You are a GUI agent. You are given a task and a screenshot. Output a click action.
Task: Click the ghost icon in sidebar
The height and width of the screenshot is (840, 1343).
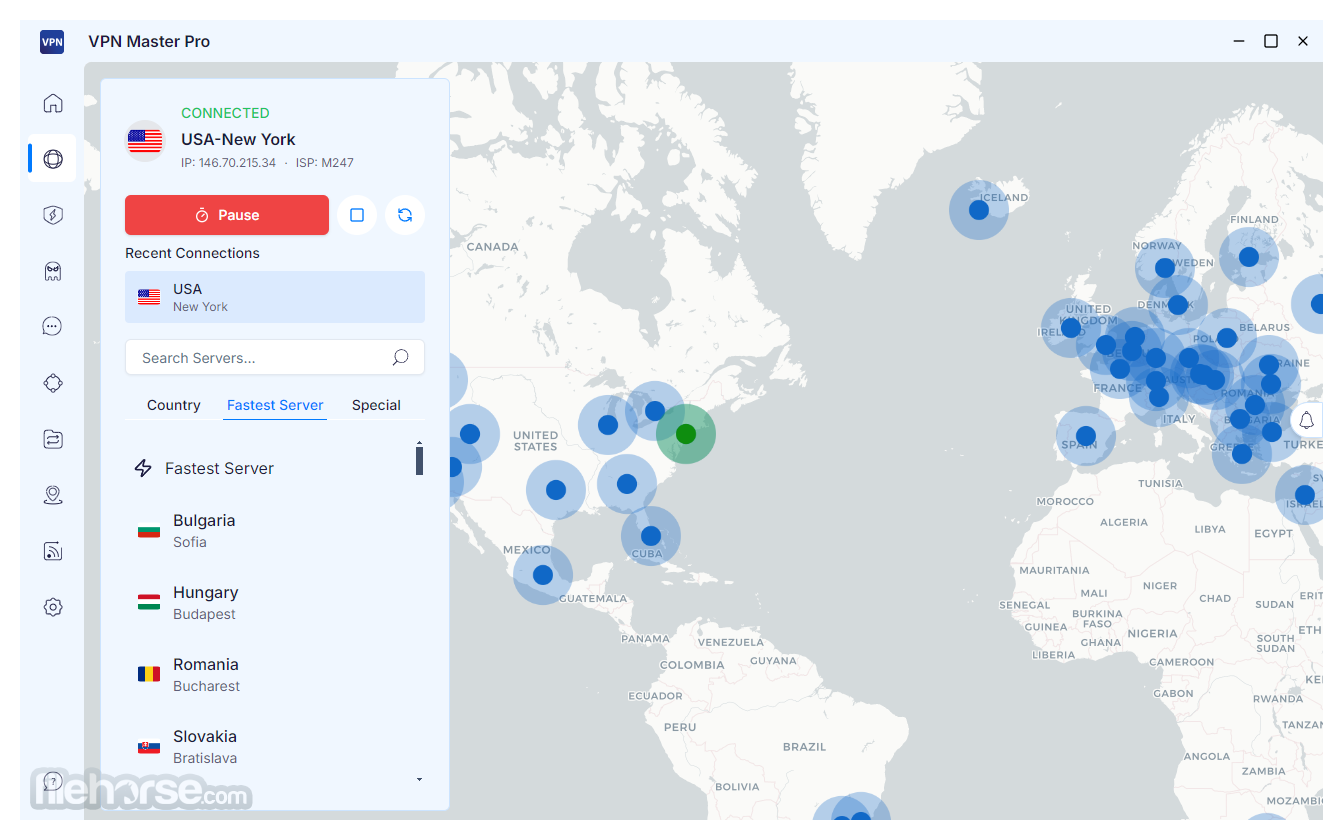click(x=53, y=271)
